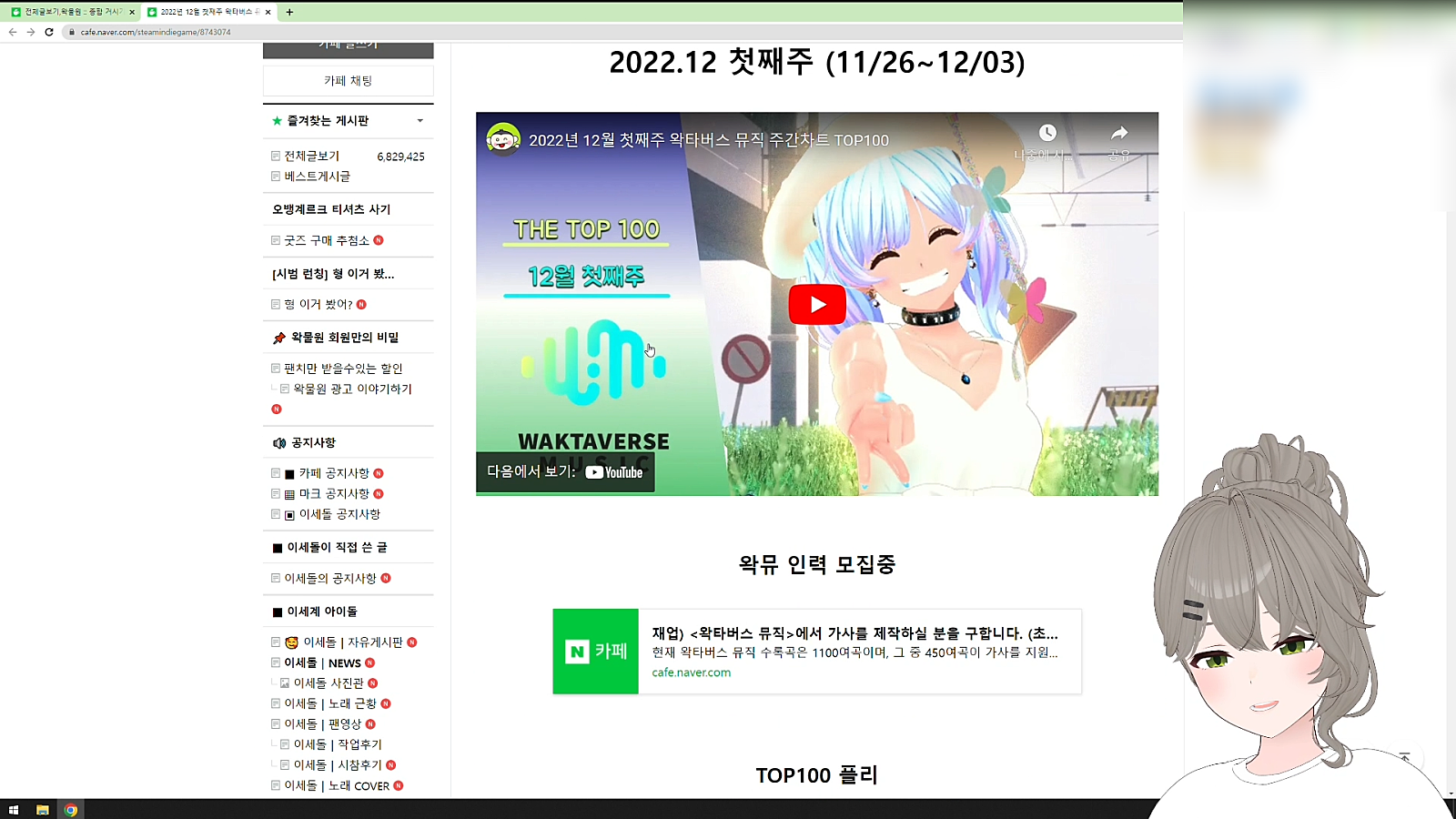The image size is (1456, 819).
Task: Open the '이세돌 | 노래 근황' board
Action: [330, 704]
